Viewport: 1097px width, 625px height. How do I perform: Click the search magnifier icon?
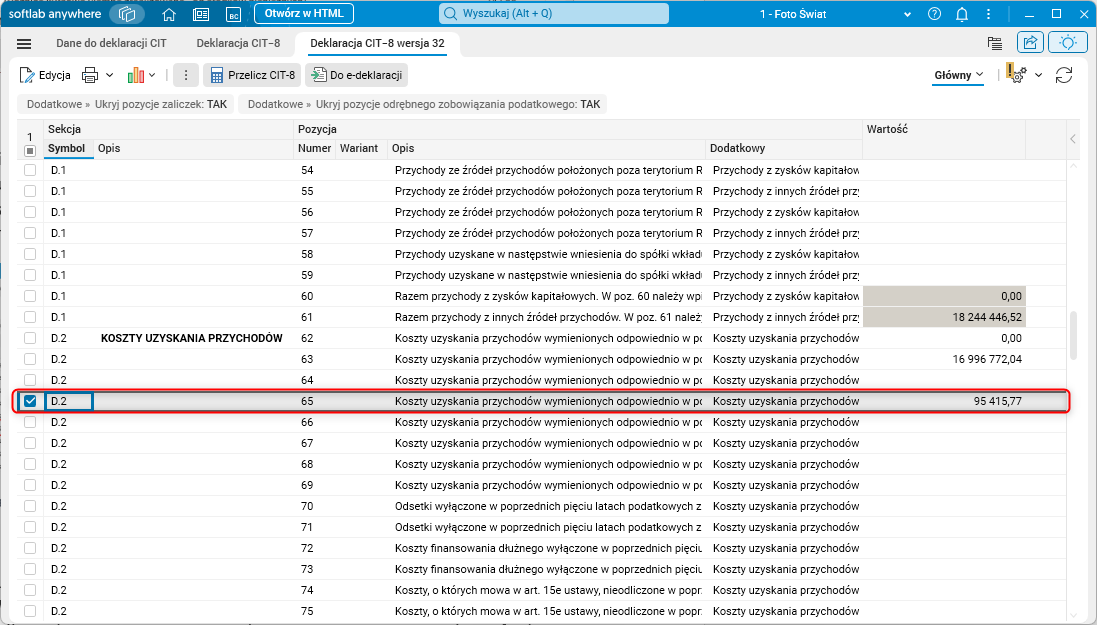[x=451, y=13]
